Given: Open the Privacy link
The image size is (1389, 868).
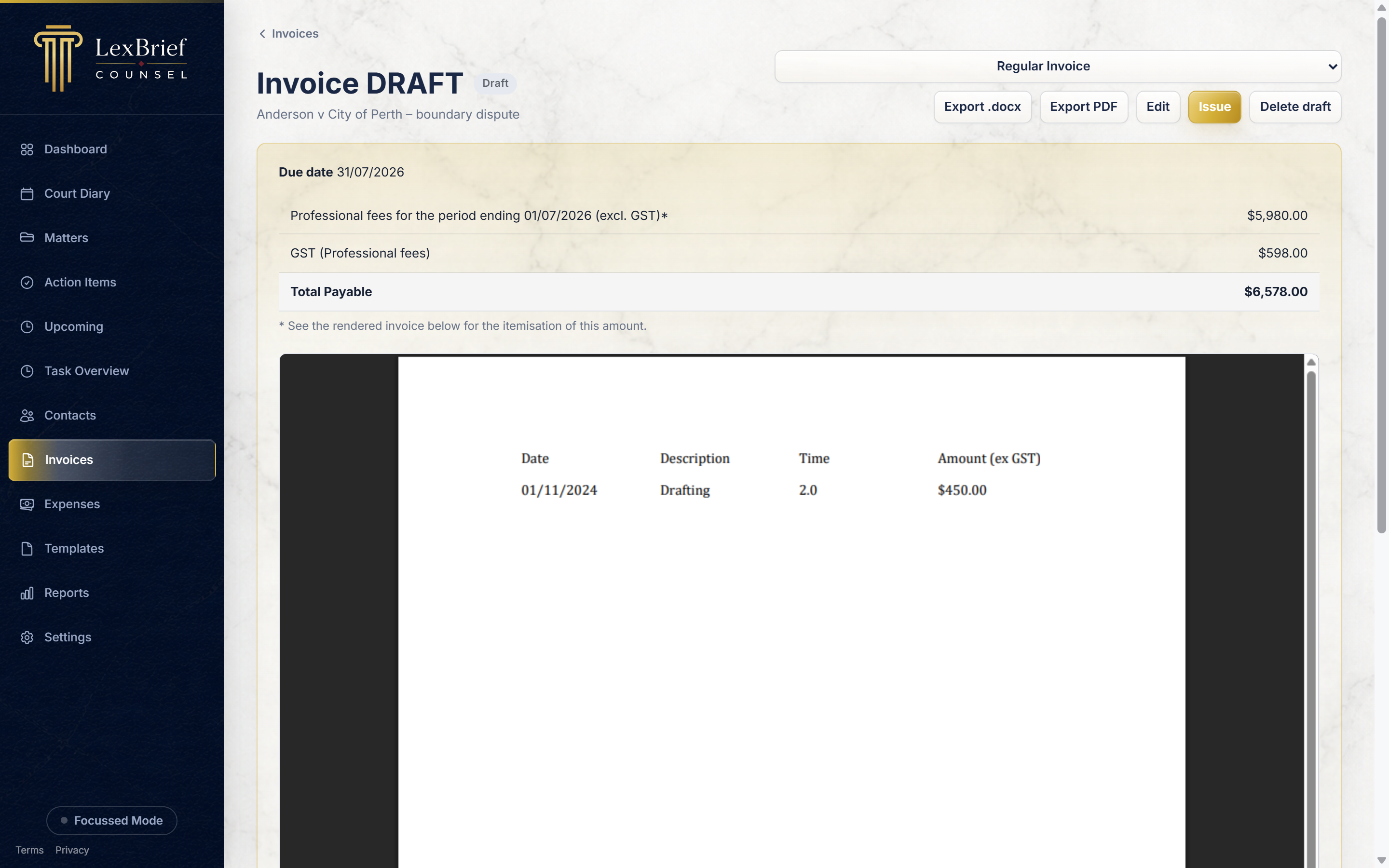Looking at the screenshot, I should click(x=72, y=850).
